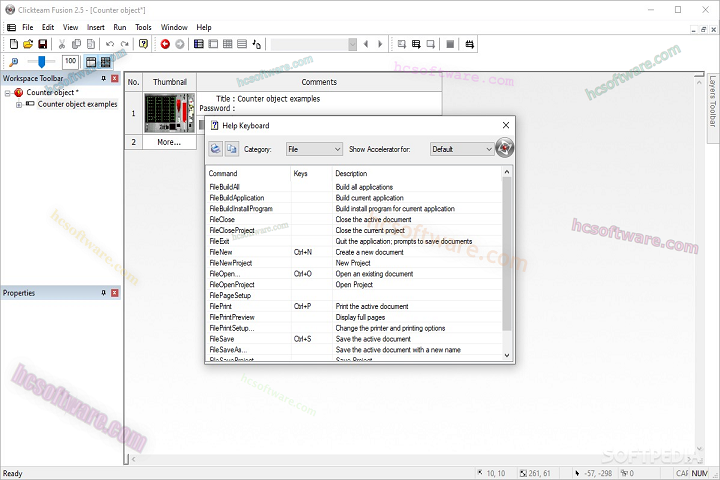The width and height of the screenshot is (720, 480).
Task: Copy keyboard list icon in Help Keyboard dialog
Action: click(x=232, y=148)
